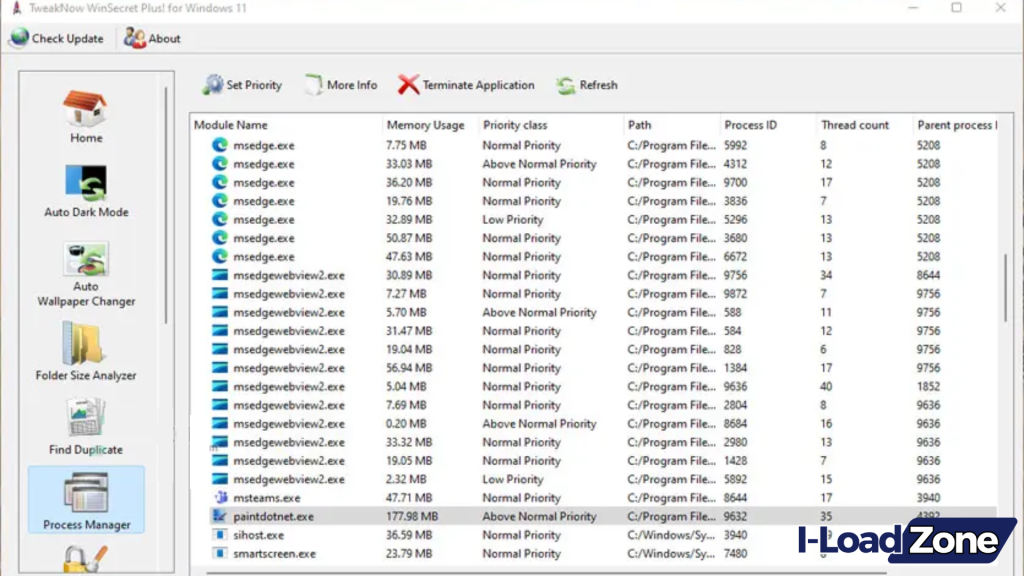The width and height of the screenshot is (1024, 576).
Task: Refresh the process list
Action: tap(586, 85)
